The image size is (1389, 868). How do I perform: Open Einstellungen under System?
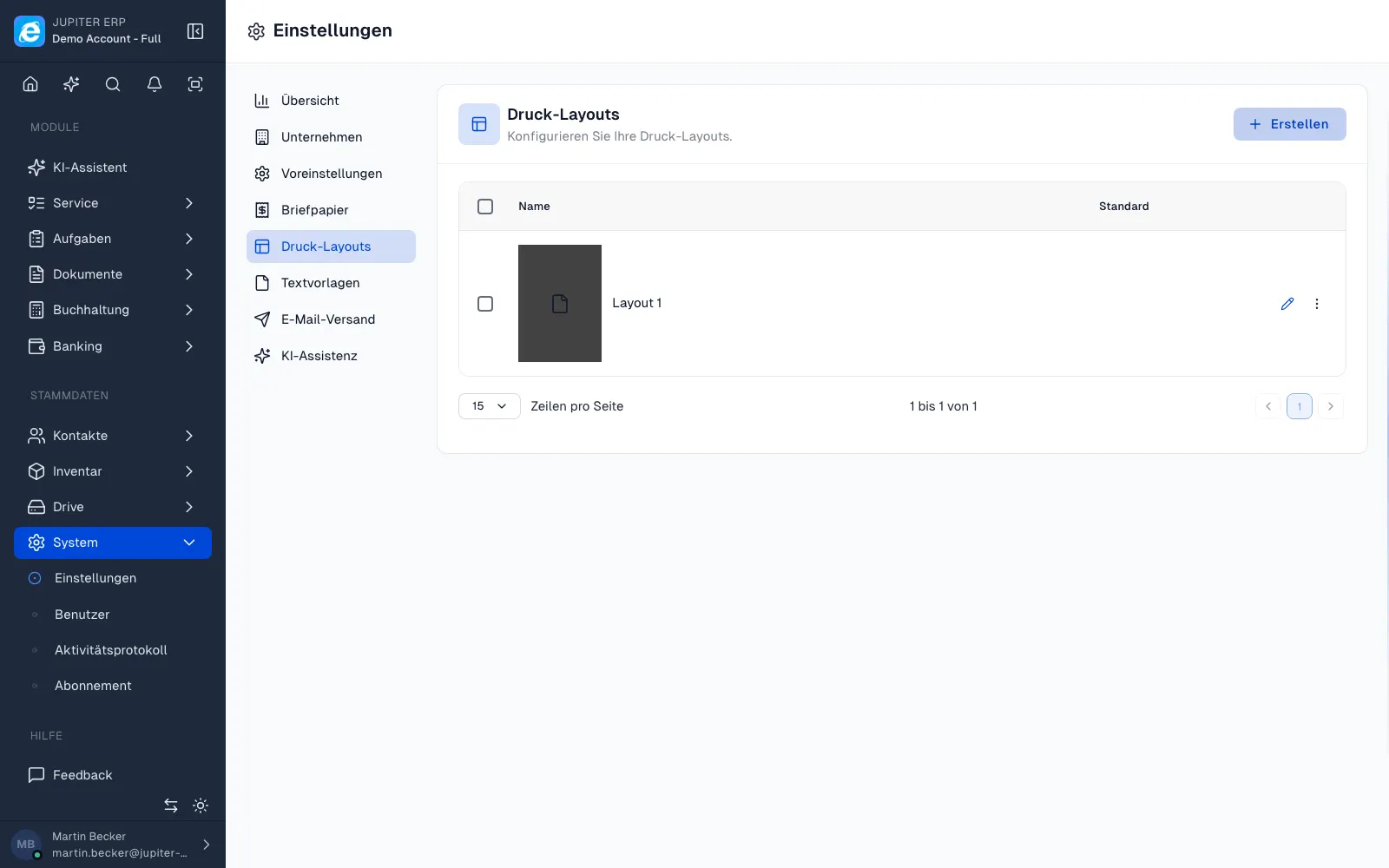[x=113, y=578]
